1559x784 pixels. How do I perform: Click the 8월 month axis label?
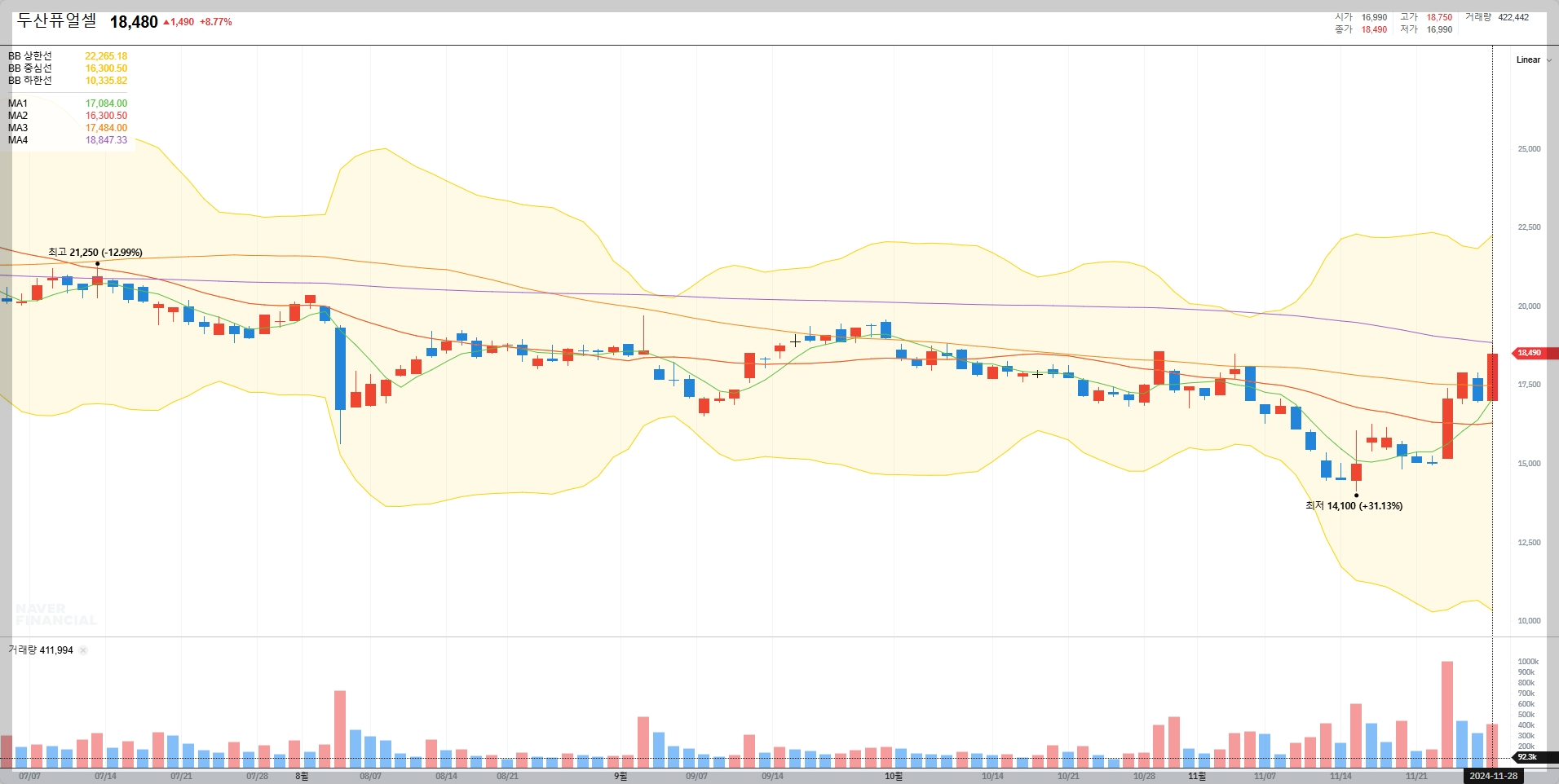302,777
